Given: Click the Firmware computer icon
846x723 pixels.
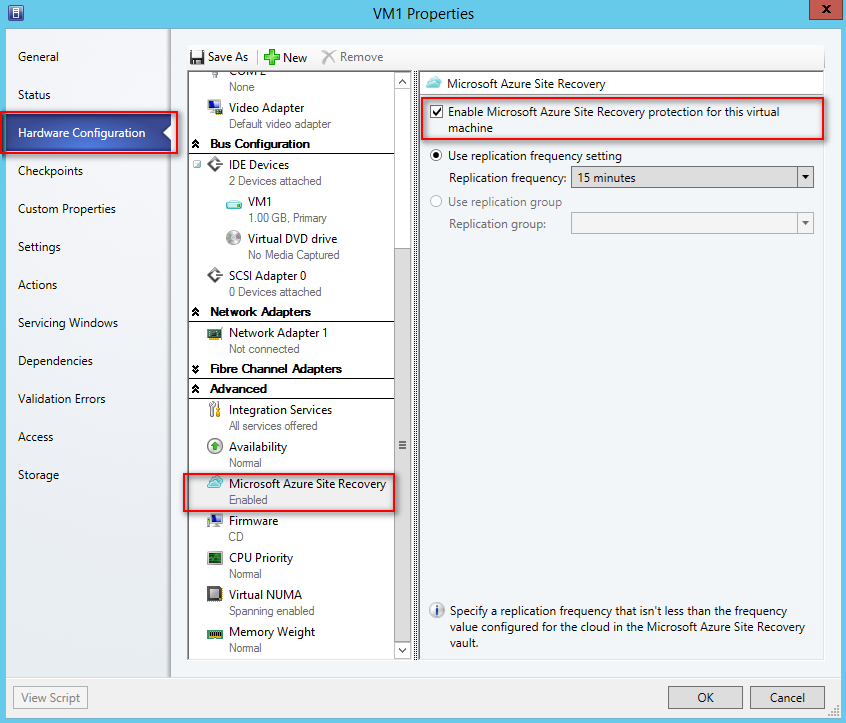Looking at the screenshot, I should click(215, 521).
